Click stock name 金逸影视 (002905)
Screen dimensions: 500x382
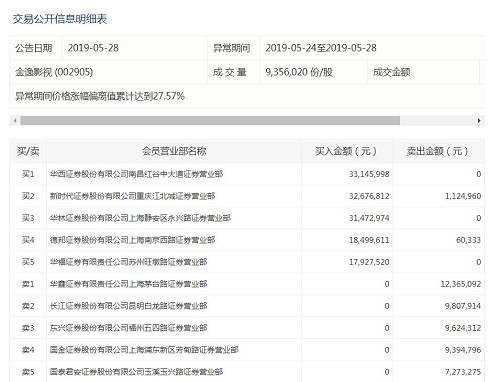[x=54, y=72]
